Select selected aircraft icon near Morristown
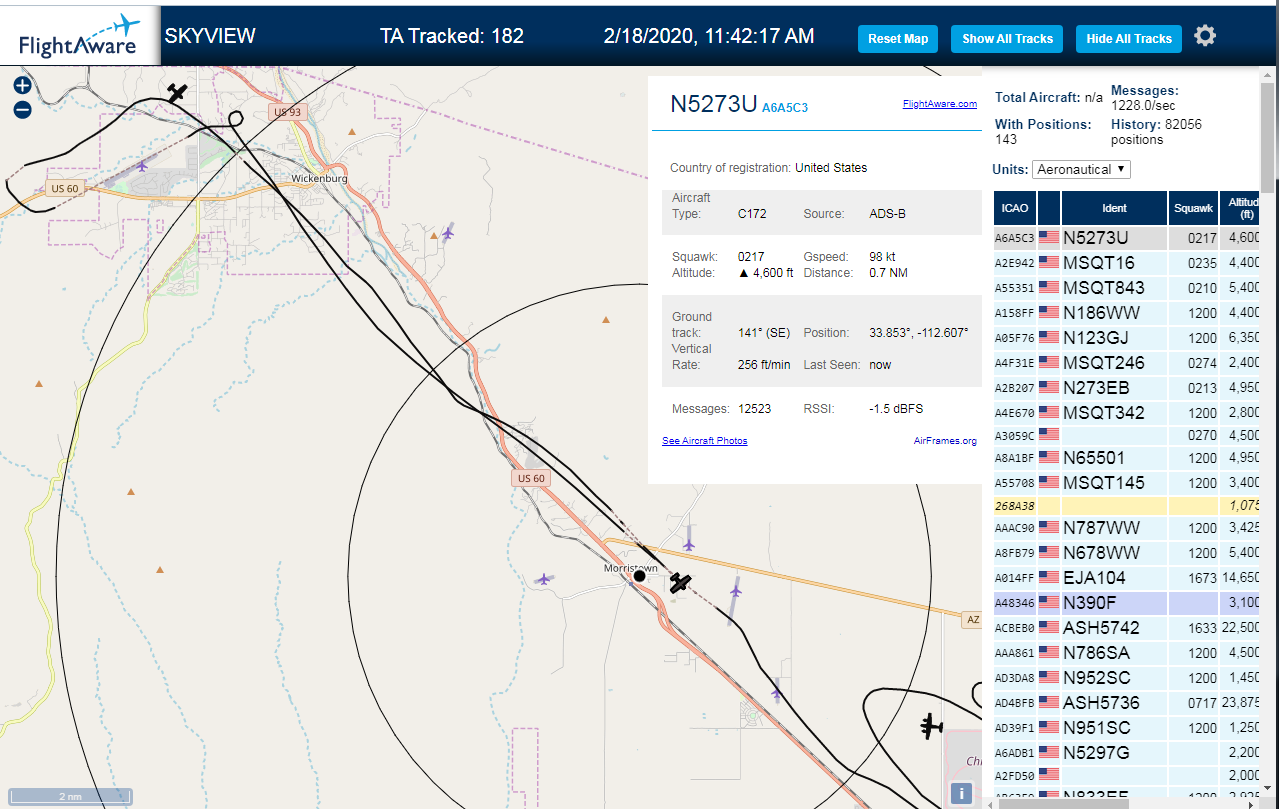 [681, 583]
